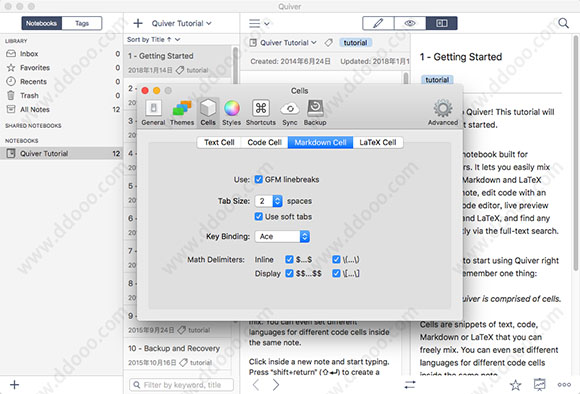This screenshot has width=580, height=394.
Task: Go to next note arrow
Action: pos(276,385)
